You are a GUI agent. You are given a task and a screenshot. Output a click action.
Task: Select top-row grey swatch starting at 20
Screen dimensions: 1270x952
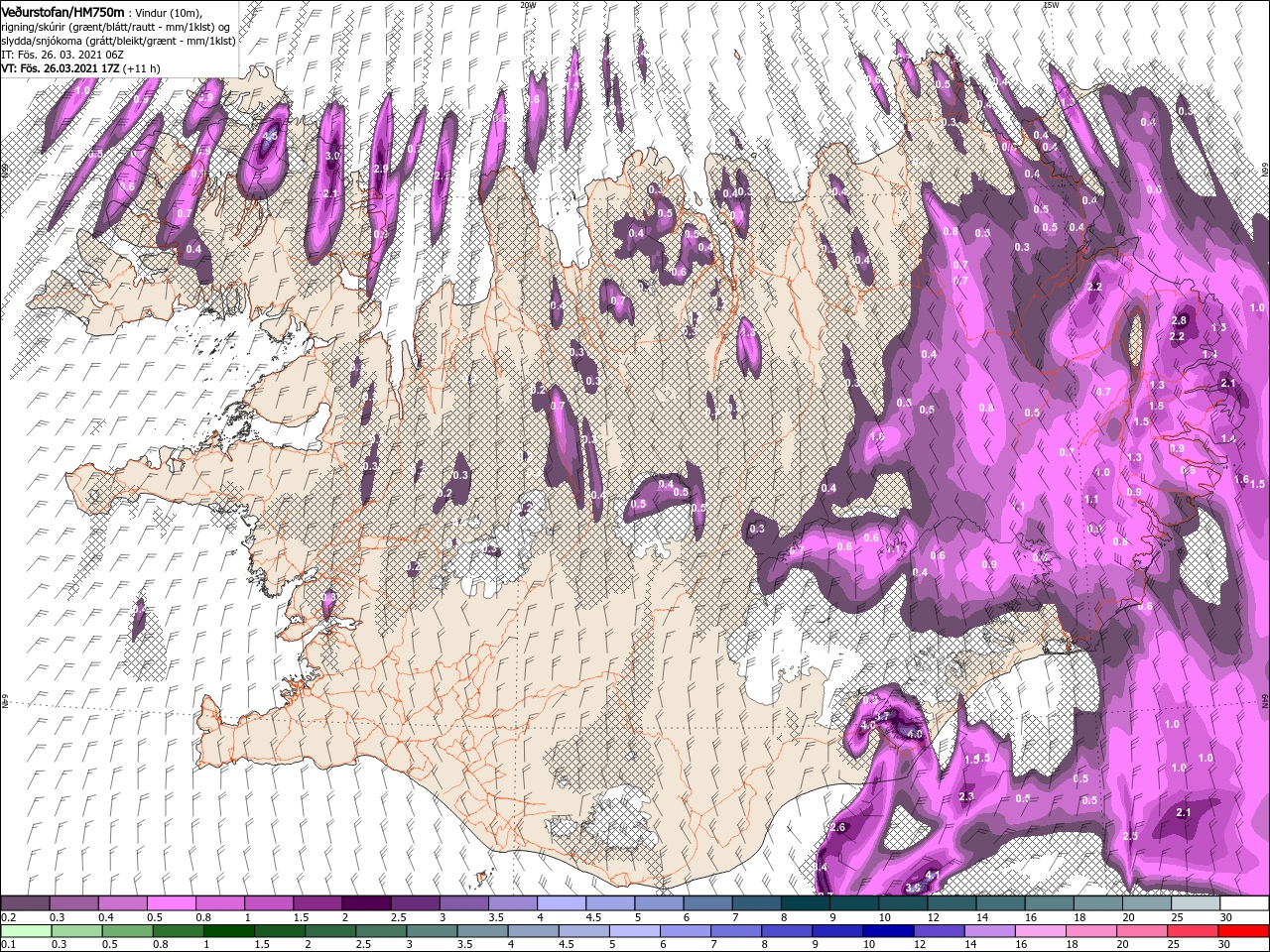[1146, 903]
